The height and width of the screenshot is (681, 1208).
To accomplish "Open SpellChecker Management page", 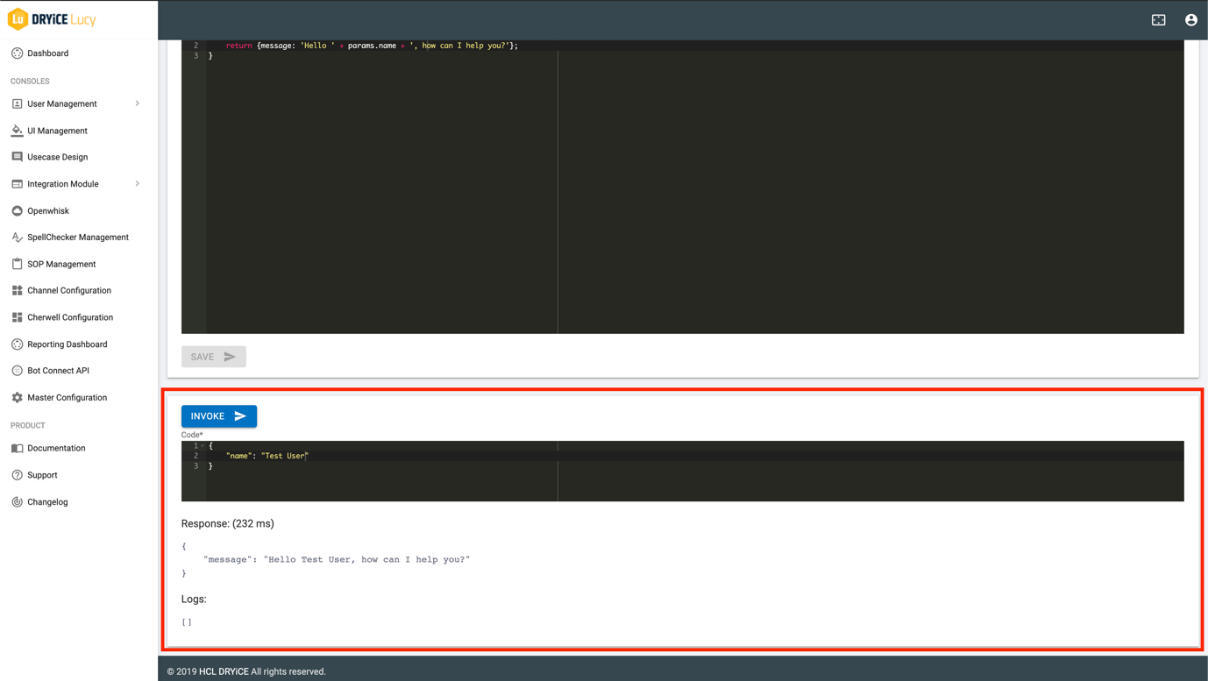I will pyautogui.click(x=79, y=237).
